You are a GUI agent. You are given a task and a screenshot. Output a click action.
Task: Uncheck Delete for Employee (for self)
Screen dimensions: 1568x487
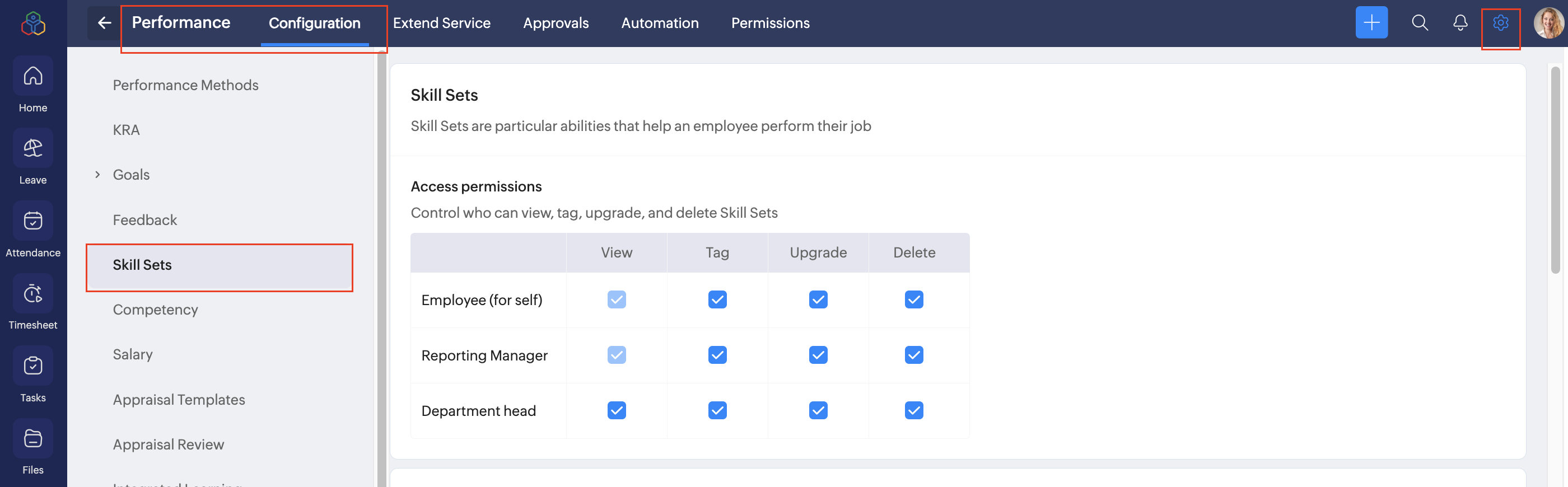[x=913, y=299]
